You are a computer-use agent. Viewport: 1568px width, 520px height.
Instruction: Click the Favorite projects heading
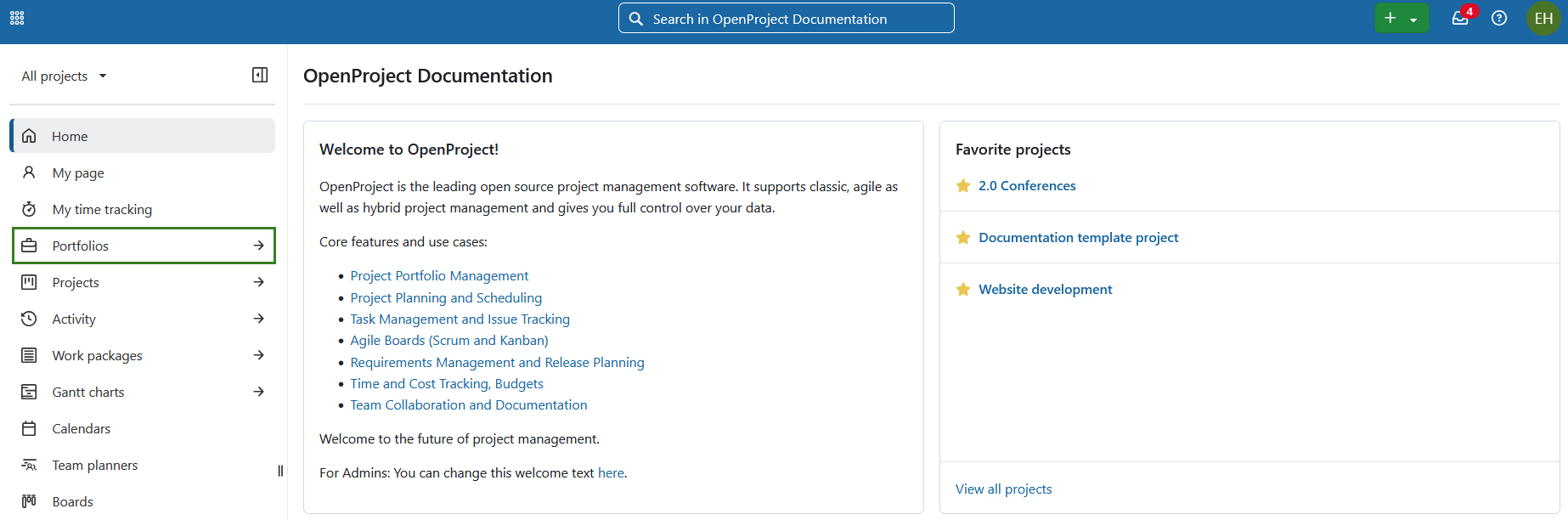[x=1012, y=150]
